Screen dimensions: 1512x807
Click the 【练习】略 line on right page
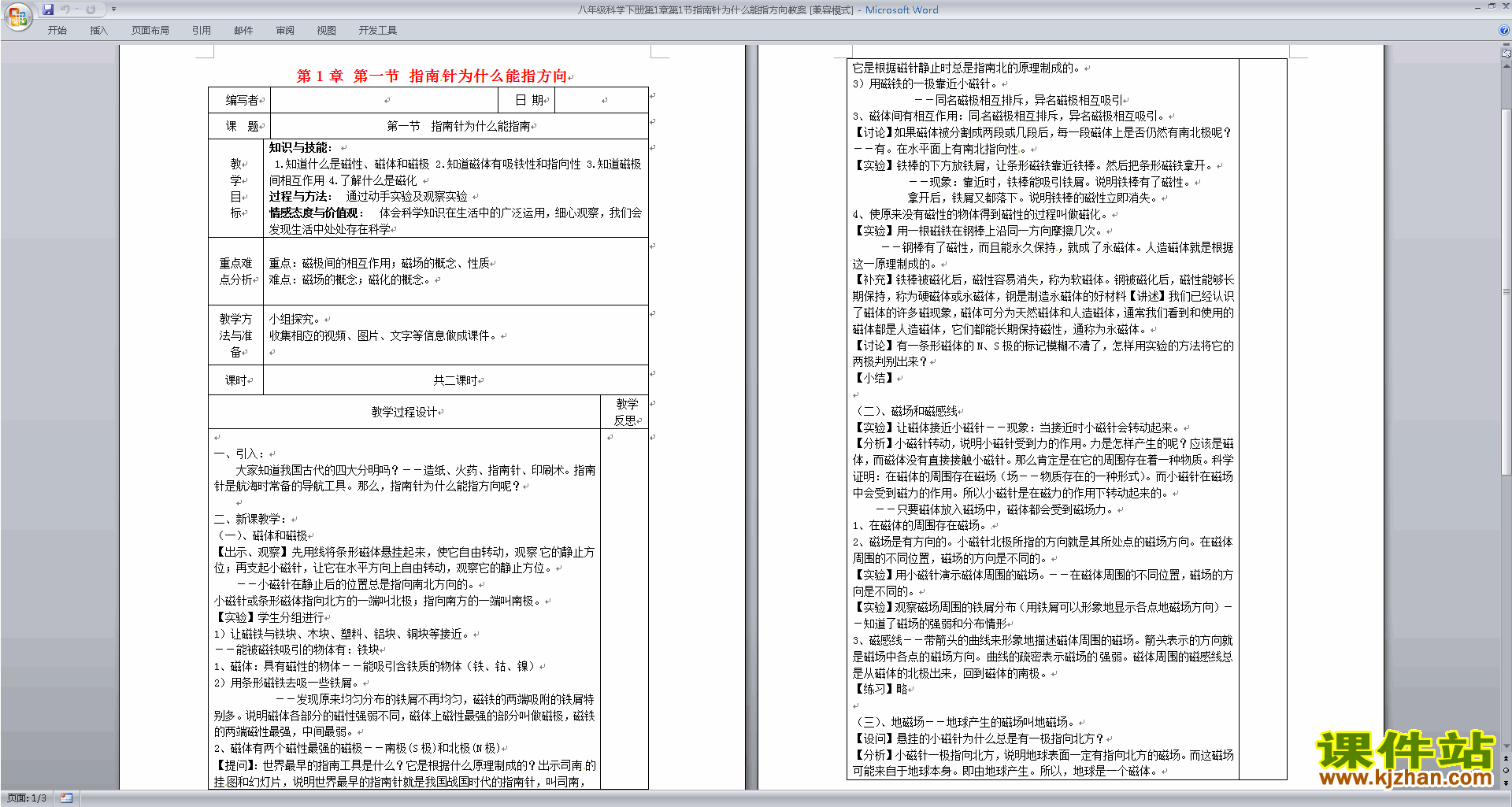pos(880,689)
